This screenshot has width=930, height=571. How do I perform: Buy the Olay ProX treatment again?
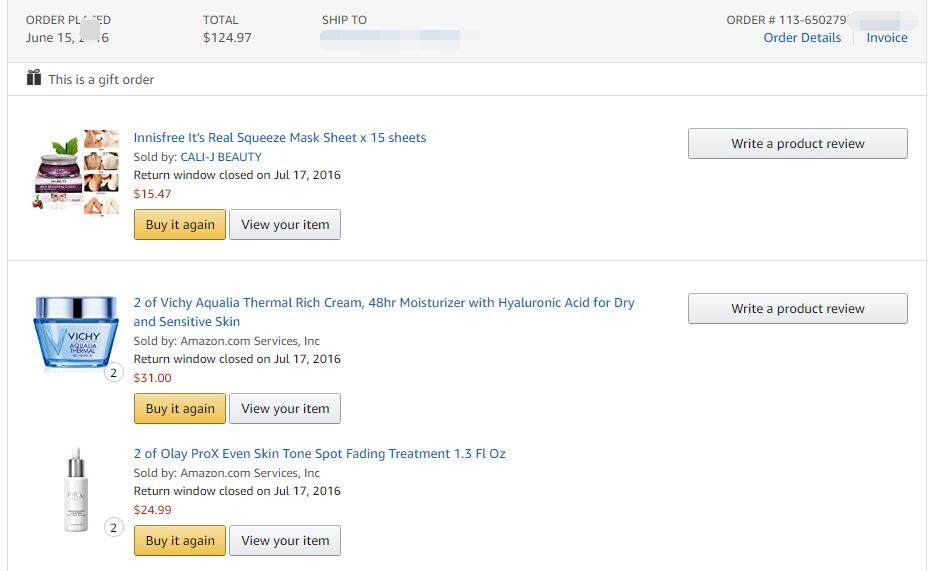coord(180,541)
